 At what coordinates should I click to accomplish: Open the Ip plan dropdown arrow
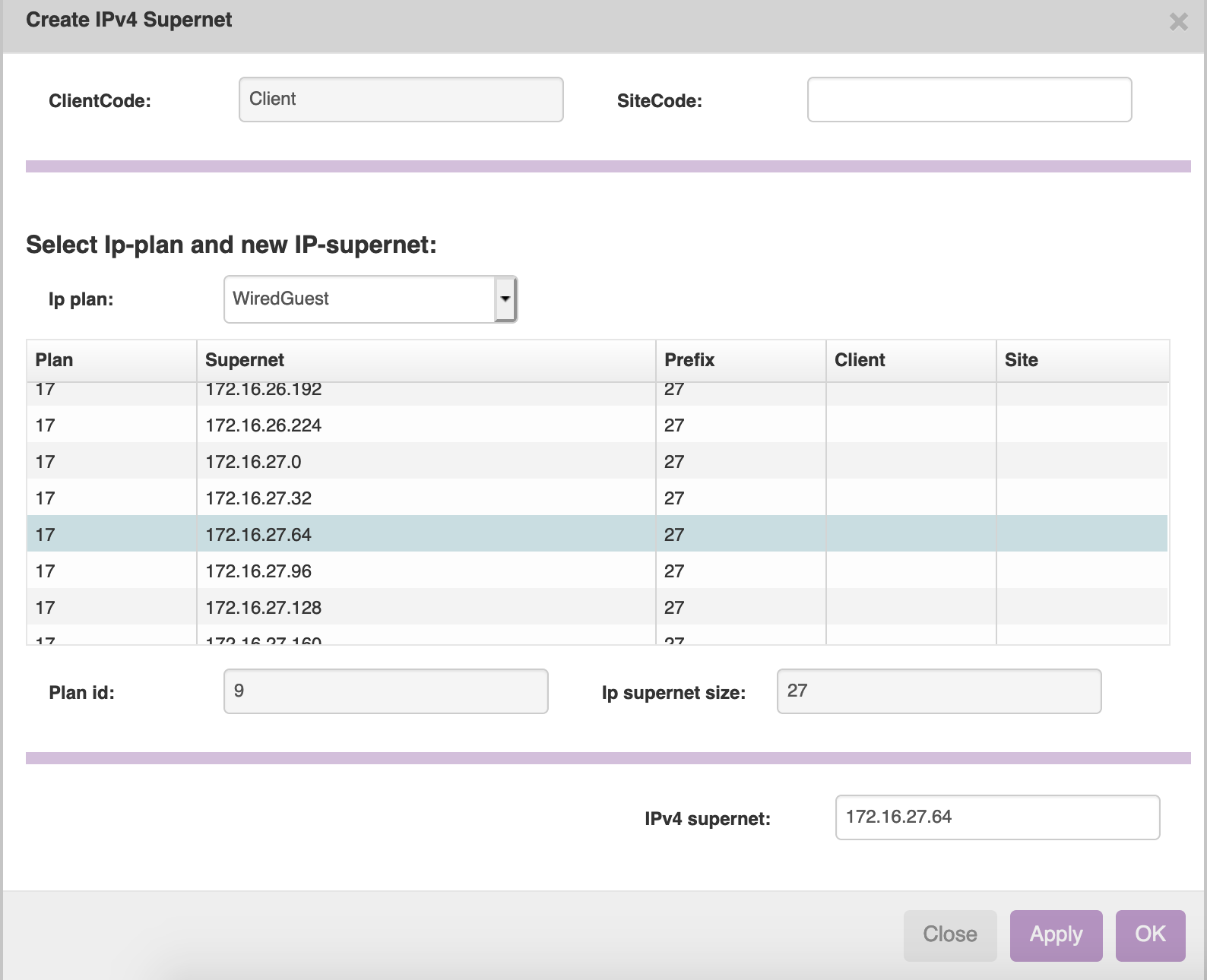point(505,299)
